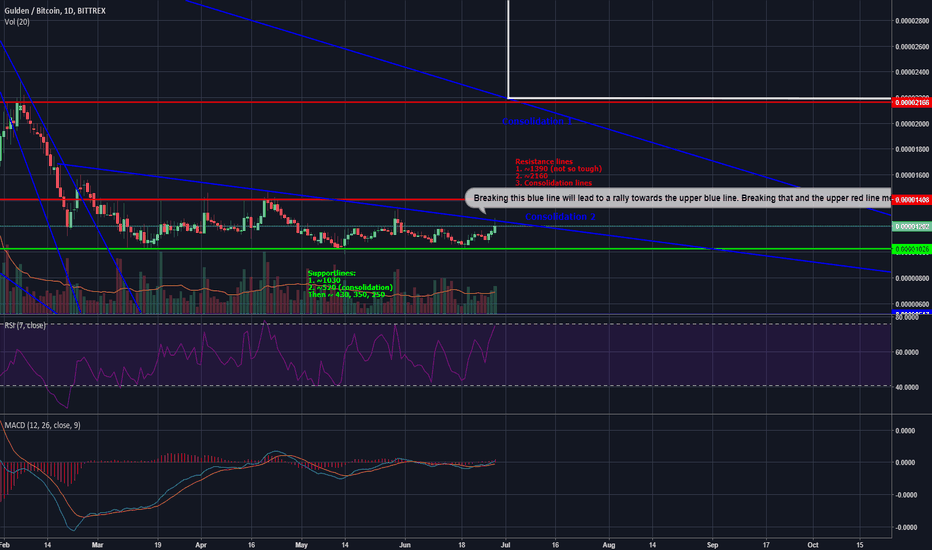Screen dimensions: 932x550
Task: Click the red 0.00002166 price label
Action: click(x=911, y=102)
